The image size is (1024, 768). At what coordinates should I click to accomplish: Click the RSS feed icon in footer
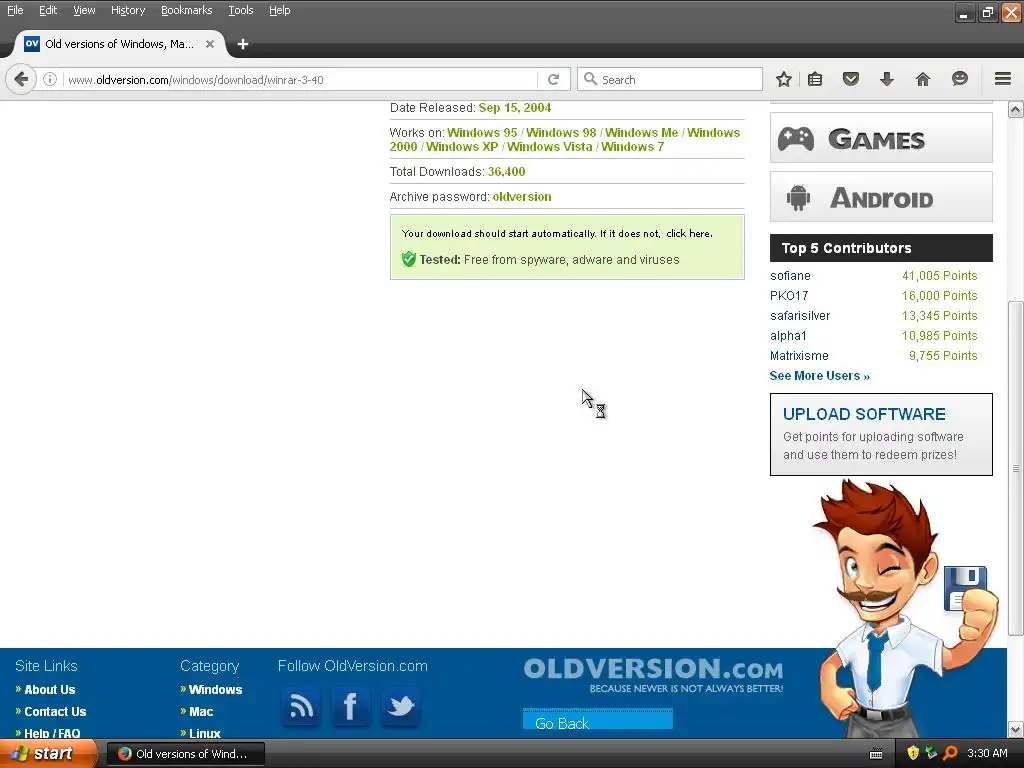pos(301,706)
